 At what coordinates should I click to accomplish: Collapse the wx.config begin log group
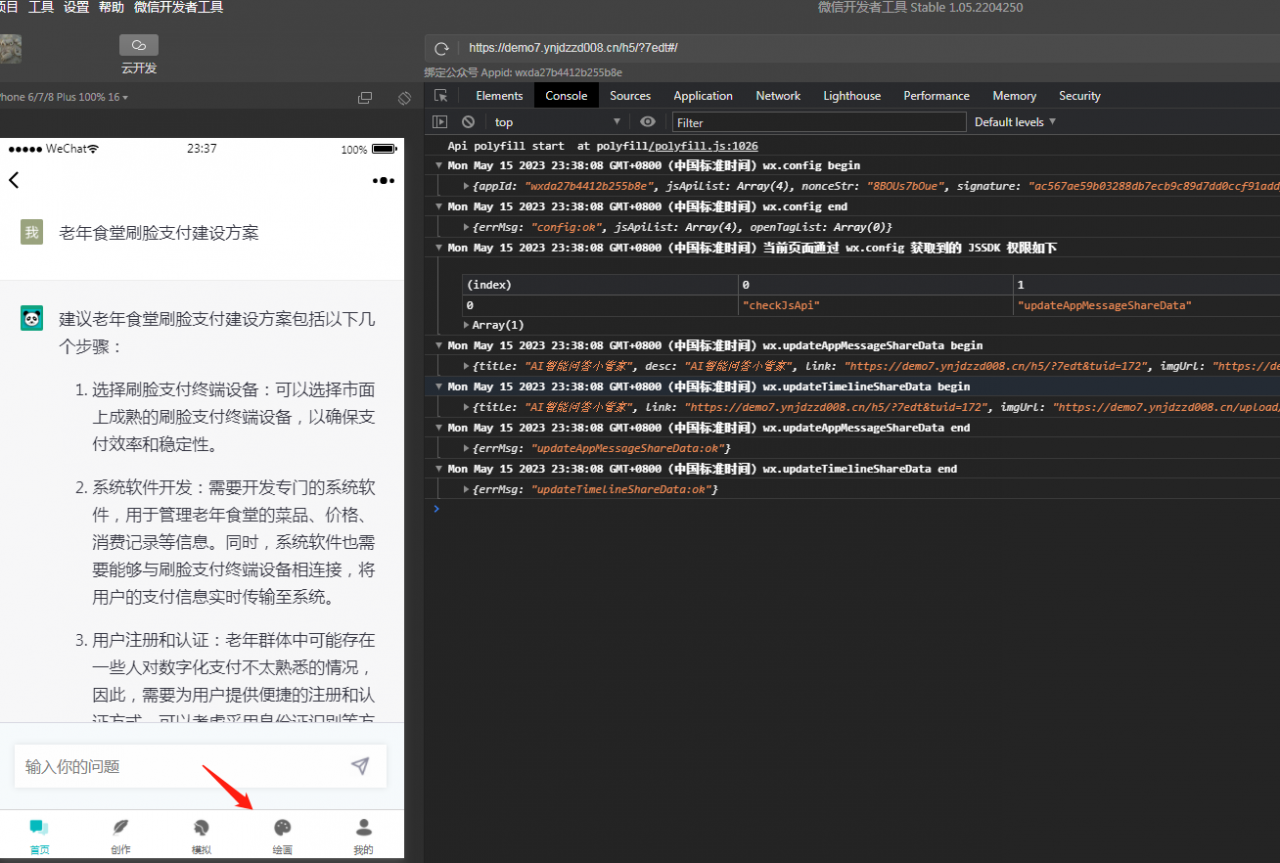coord(438,166)
